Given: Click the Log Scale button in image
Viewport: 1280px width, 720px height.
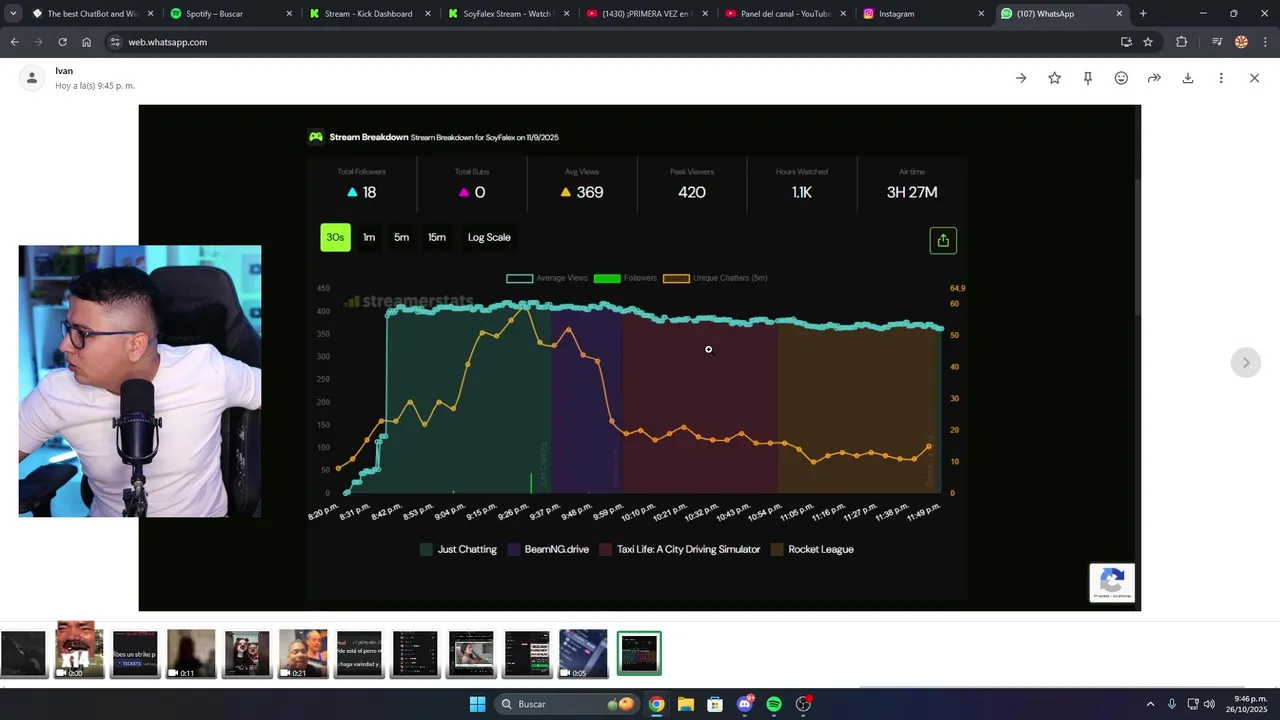Looking at the screenshot, I should click(489, 237).
